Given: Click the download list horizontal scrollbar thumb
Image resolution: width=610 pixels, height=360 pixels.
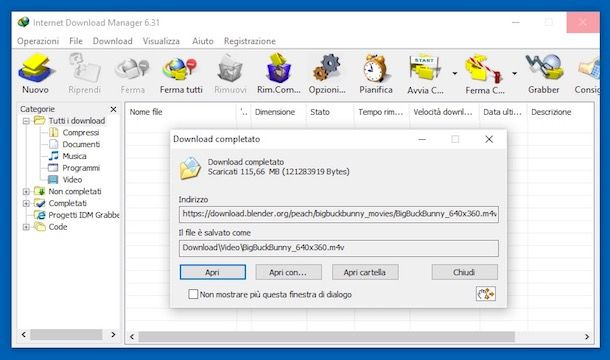Looking at the screenshot, I should click(x=327, y=336).
